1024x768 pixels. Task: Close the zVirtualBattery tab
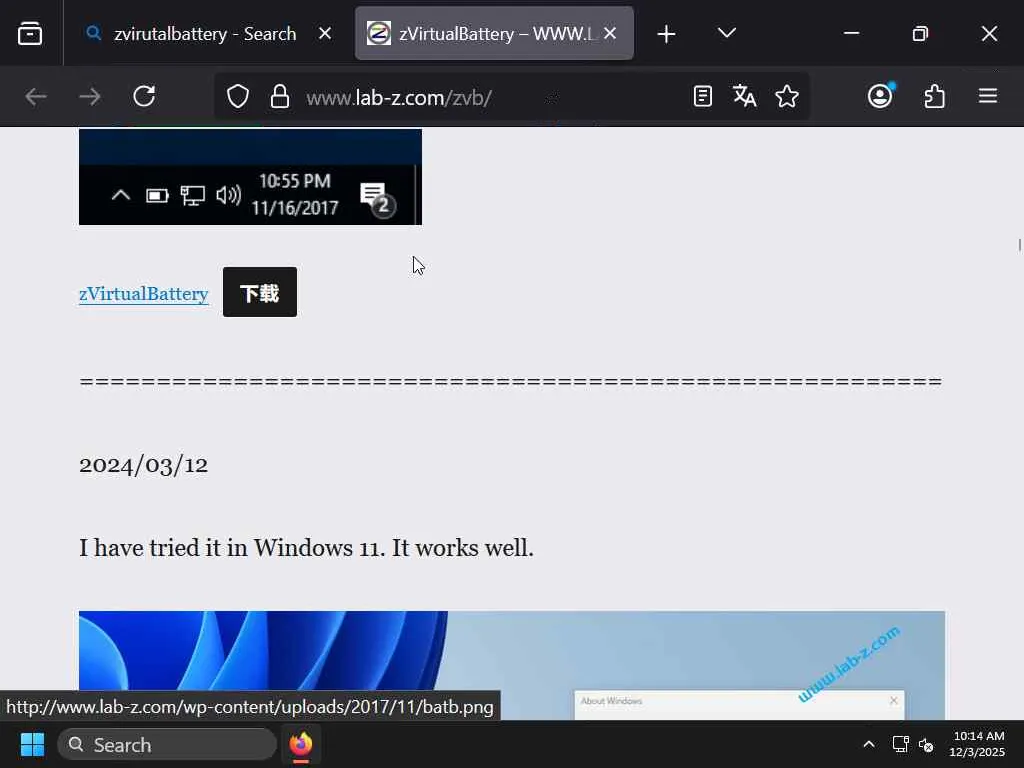610,33
